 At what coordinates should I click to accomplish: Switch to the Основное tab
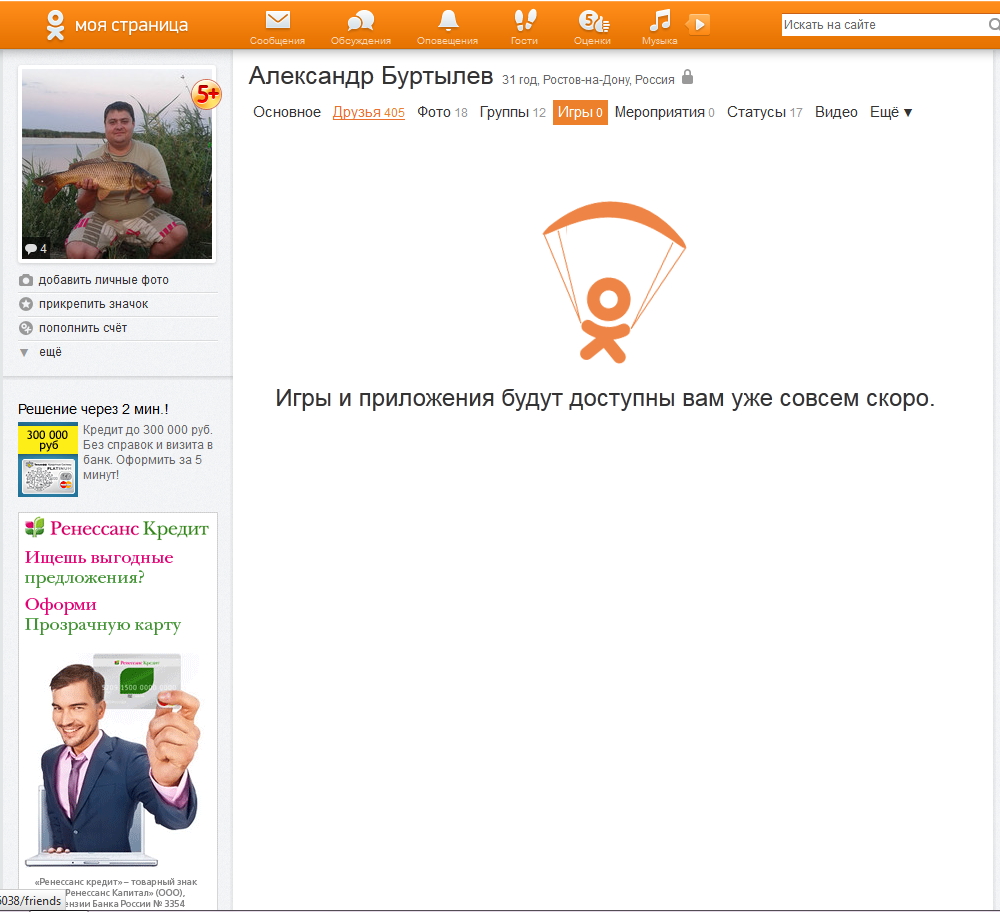pos(287,112)
